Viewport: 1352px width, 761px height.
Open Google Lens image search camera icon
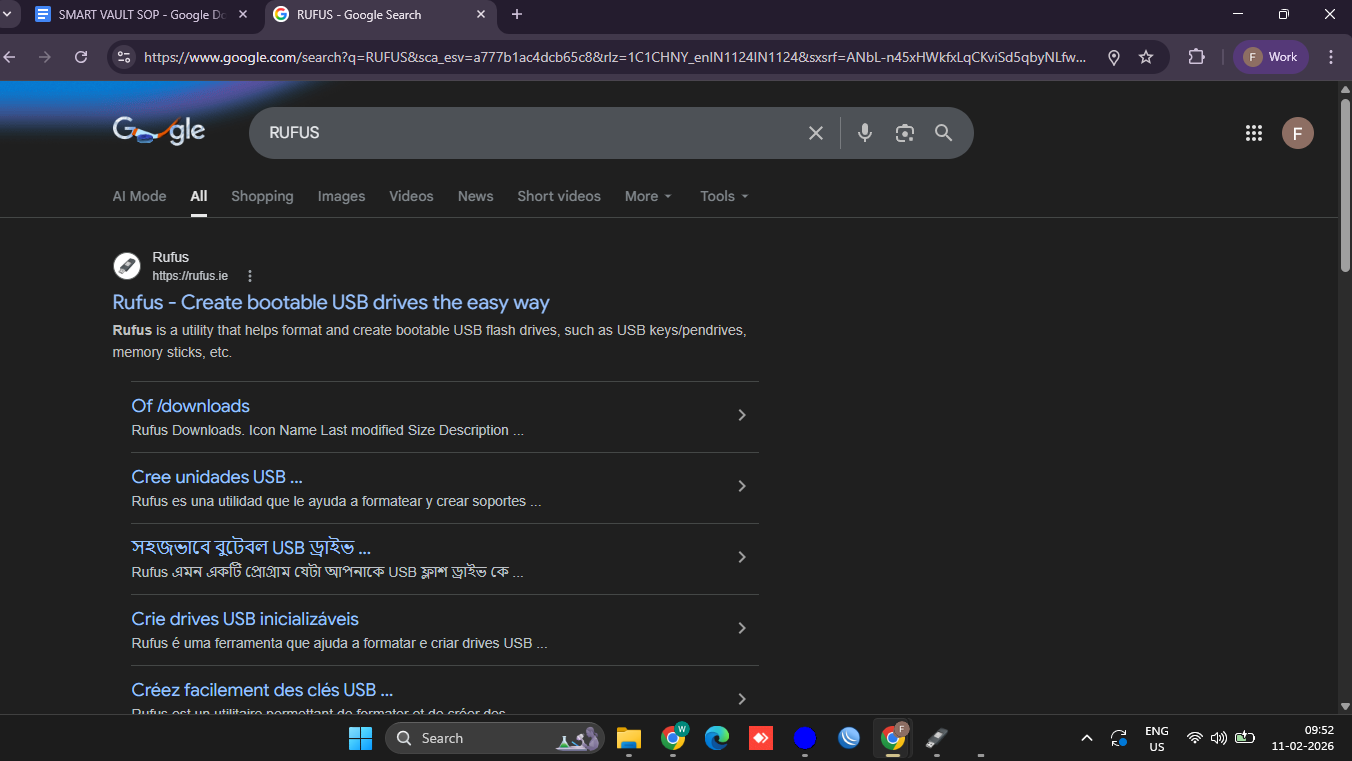pyautogui.click(x=904, y=132)
